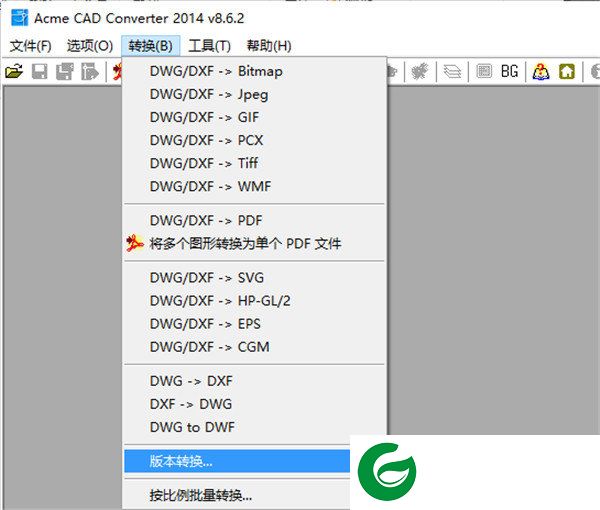This screenshot has height=510, width=600.
Task: Close the open 转换(B) menu
Action: pos(150,46)
